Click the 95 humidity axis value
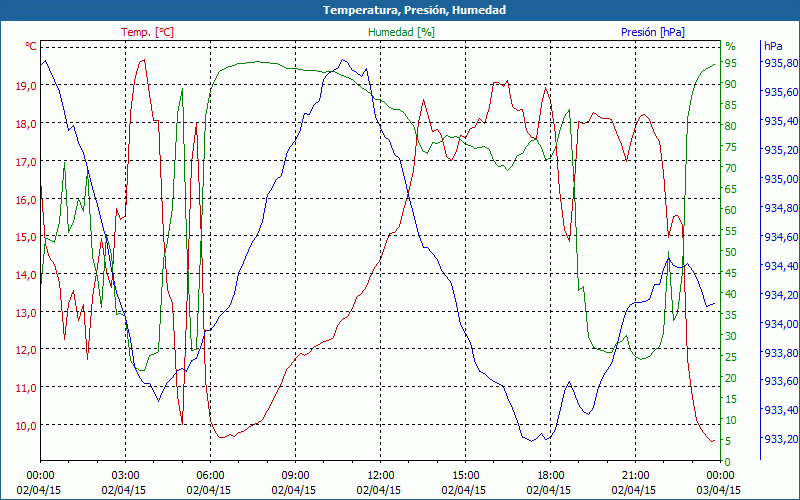Screen dimensions: 800x500 coord(731,63)
